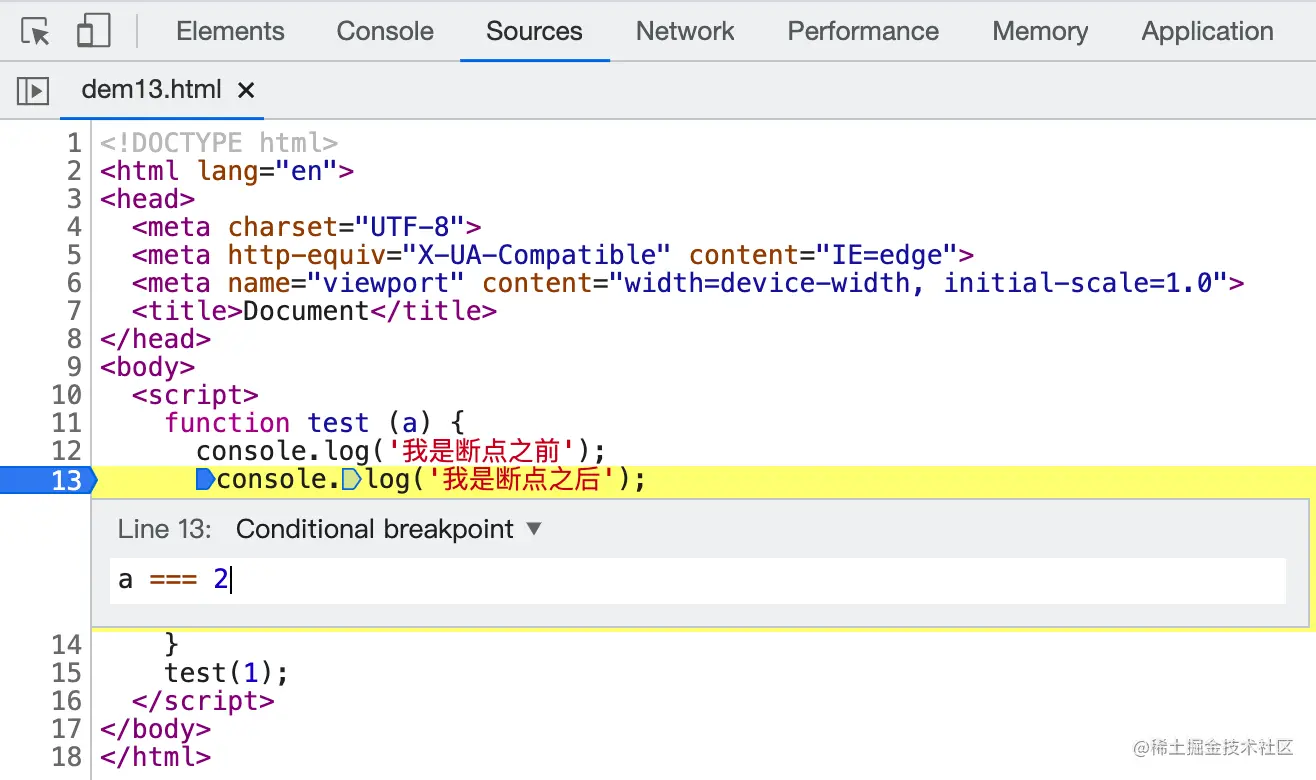
Task: Open the Network tab
Action: point(685,31)
